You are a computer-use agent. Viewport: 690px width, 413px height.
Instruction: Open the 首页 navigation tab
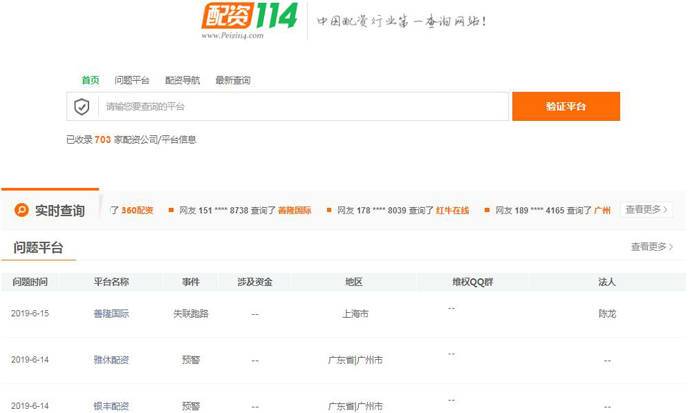pyautogui.click(x=90, y=80)
